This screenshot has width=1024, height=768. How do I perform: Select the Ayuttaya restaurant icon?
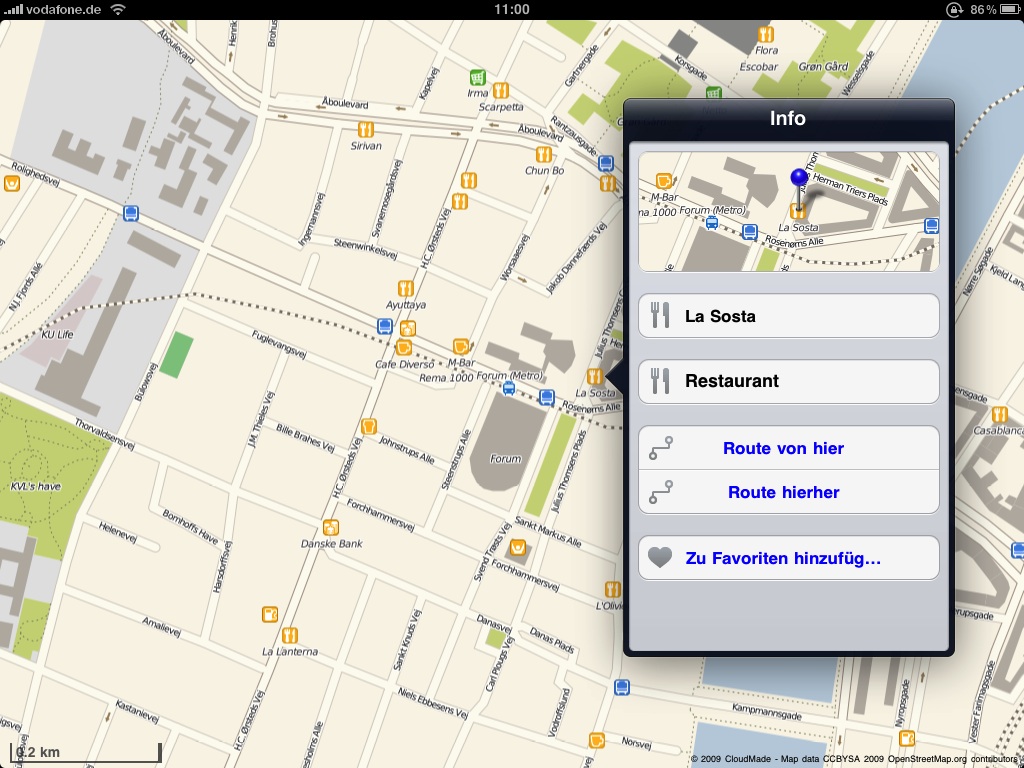tap(405, 287)
